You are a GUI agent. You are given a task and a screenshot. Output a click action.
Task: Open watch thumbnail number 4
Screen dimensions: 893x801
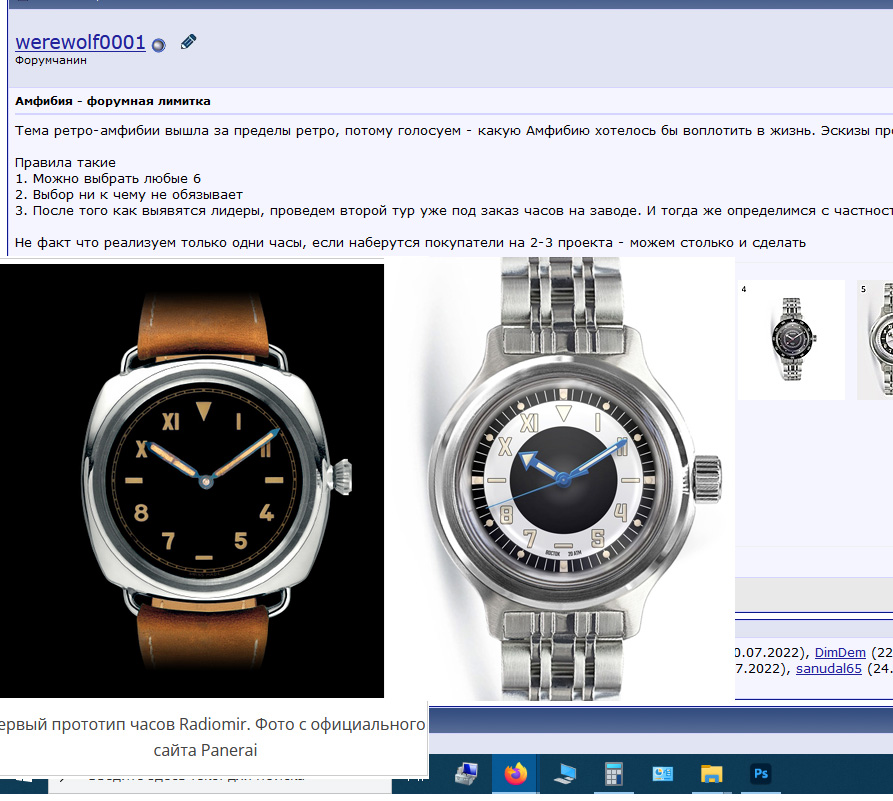coord(790,340)
